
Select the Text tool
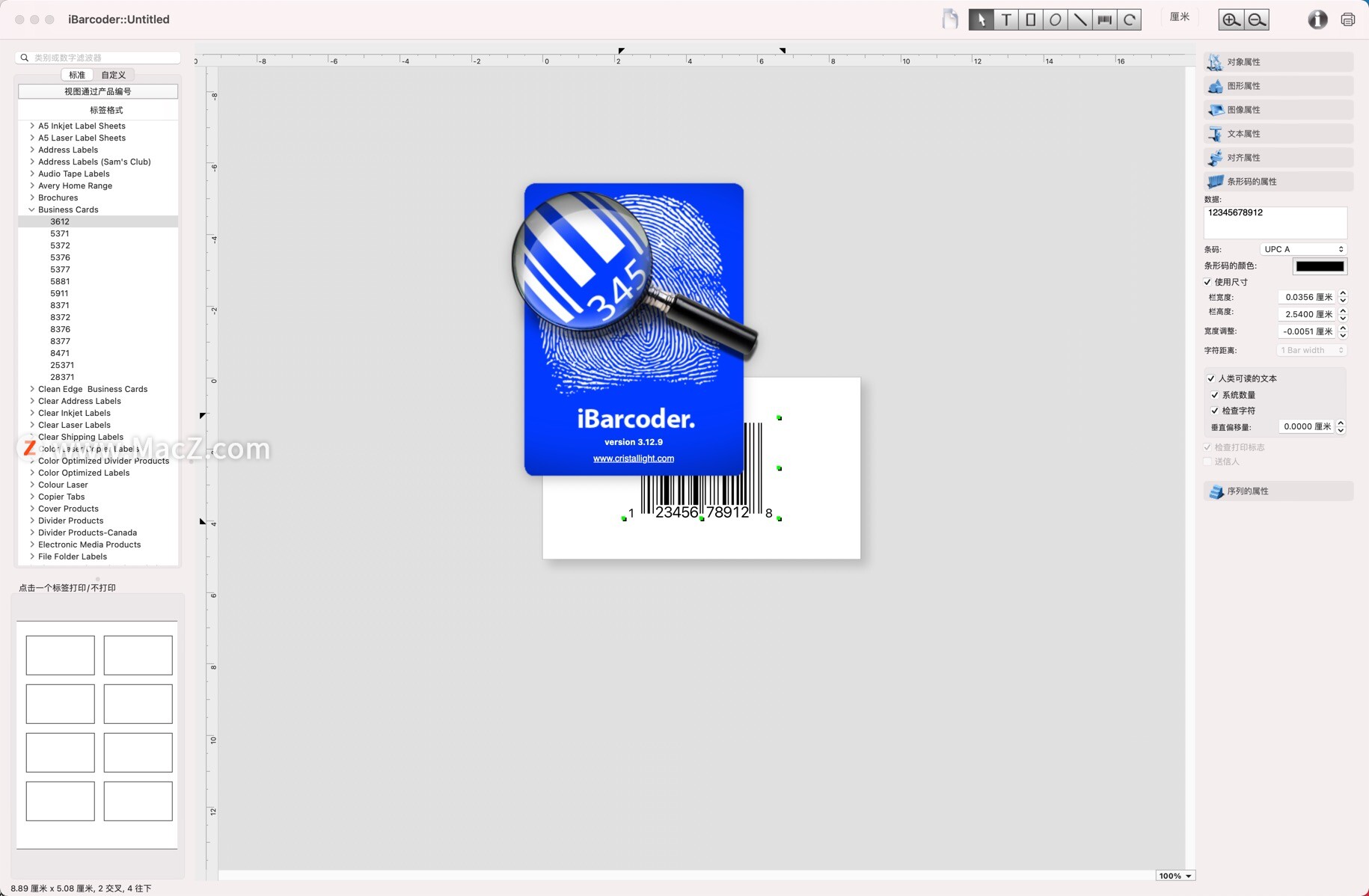click(1006, 20)
